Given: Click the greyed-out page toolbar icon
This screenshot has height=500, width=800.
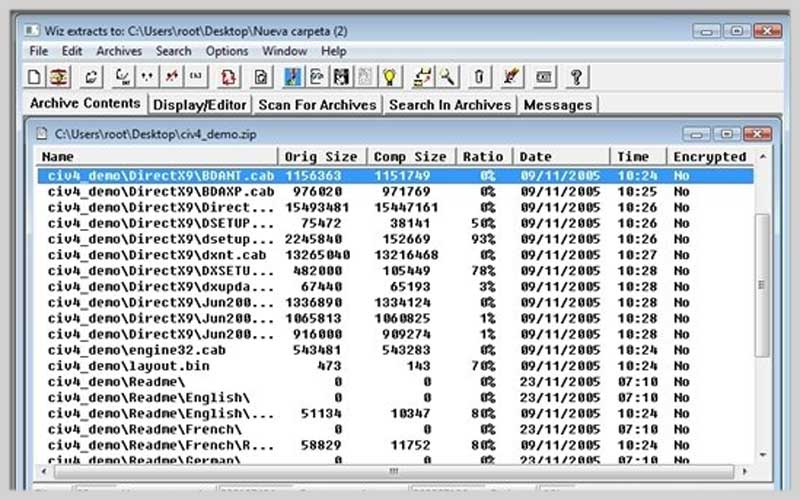Looking at the screenshot, I should point(365,77).
